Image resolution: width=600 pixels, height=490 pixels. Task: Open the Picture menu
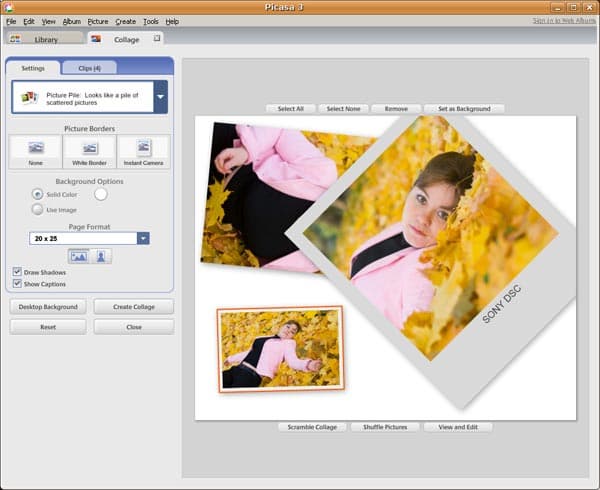pos(98,21)
